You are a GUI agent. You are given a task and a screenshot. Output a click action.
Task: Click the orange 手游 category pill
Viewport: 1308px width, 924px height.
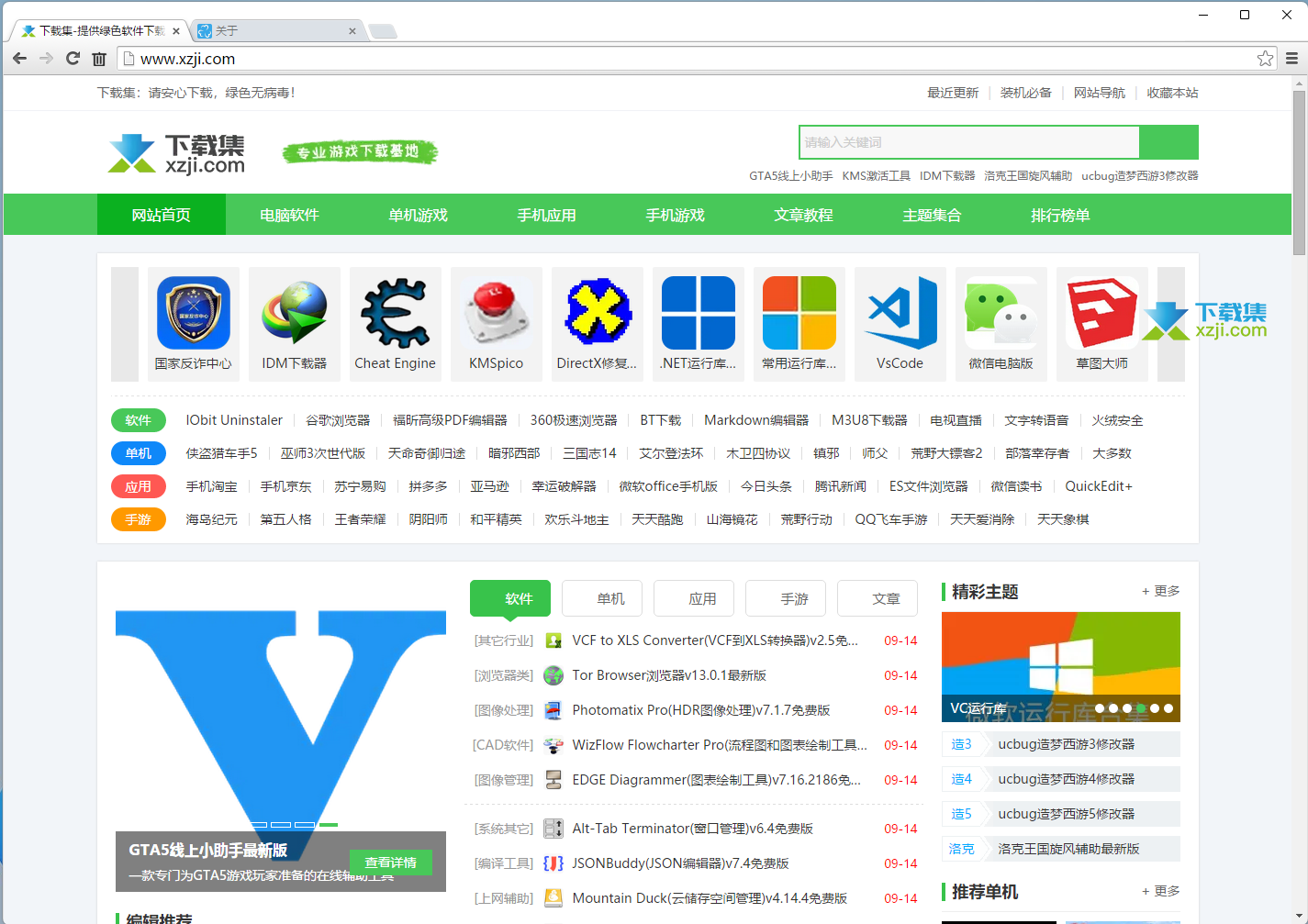(139, 519)
